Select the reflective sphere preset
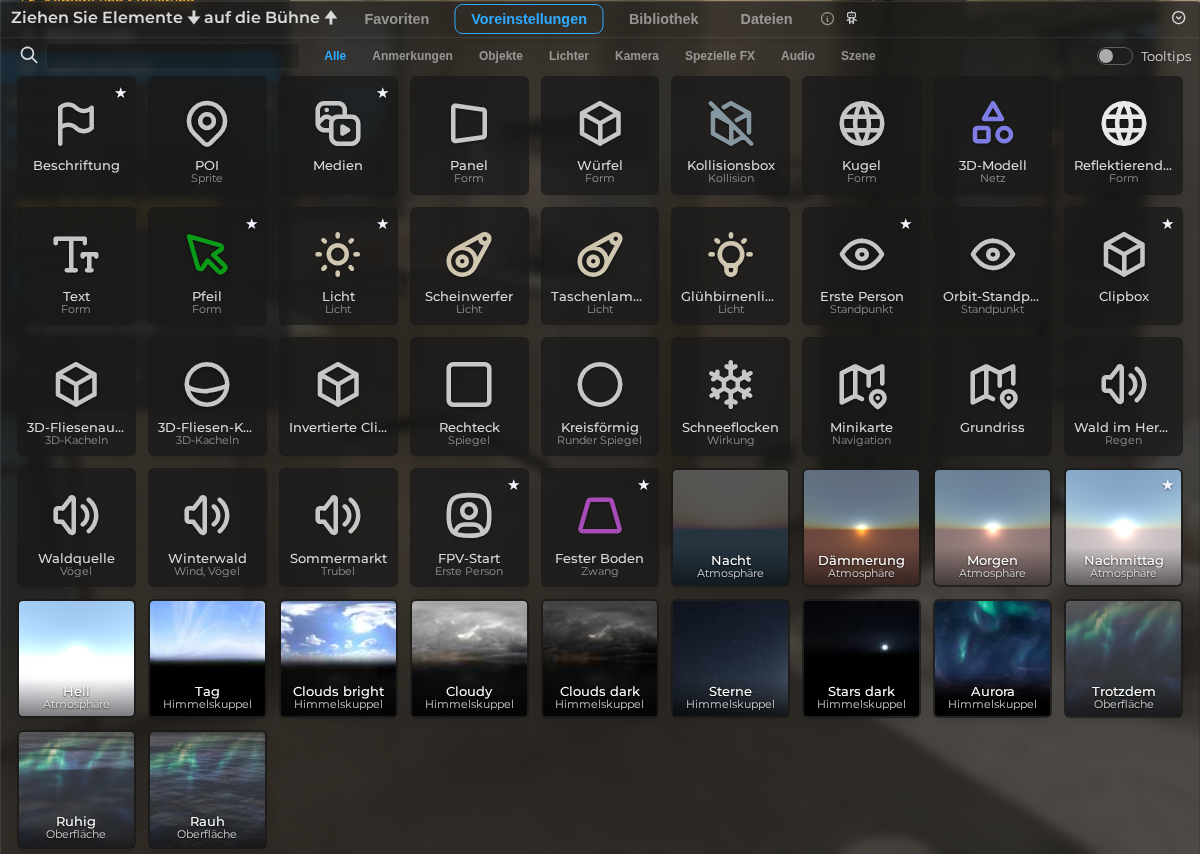The height and width of the screenshot is (854, 1200). [1124, 136]
